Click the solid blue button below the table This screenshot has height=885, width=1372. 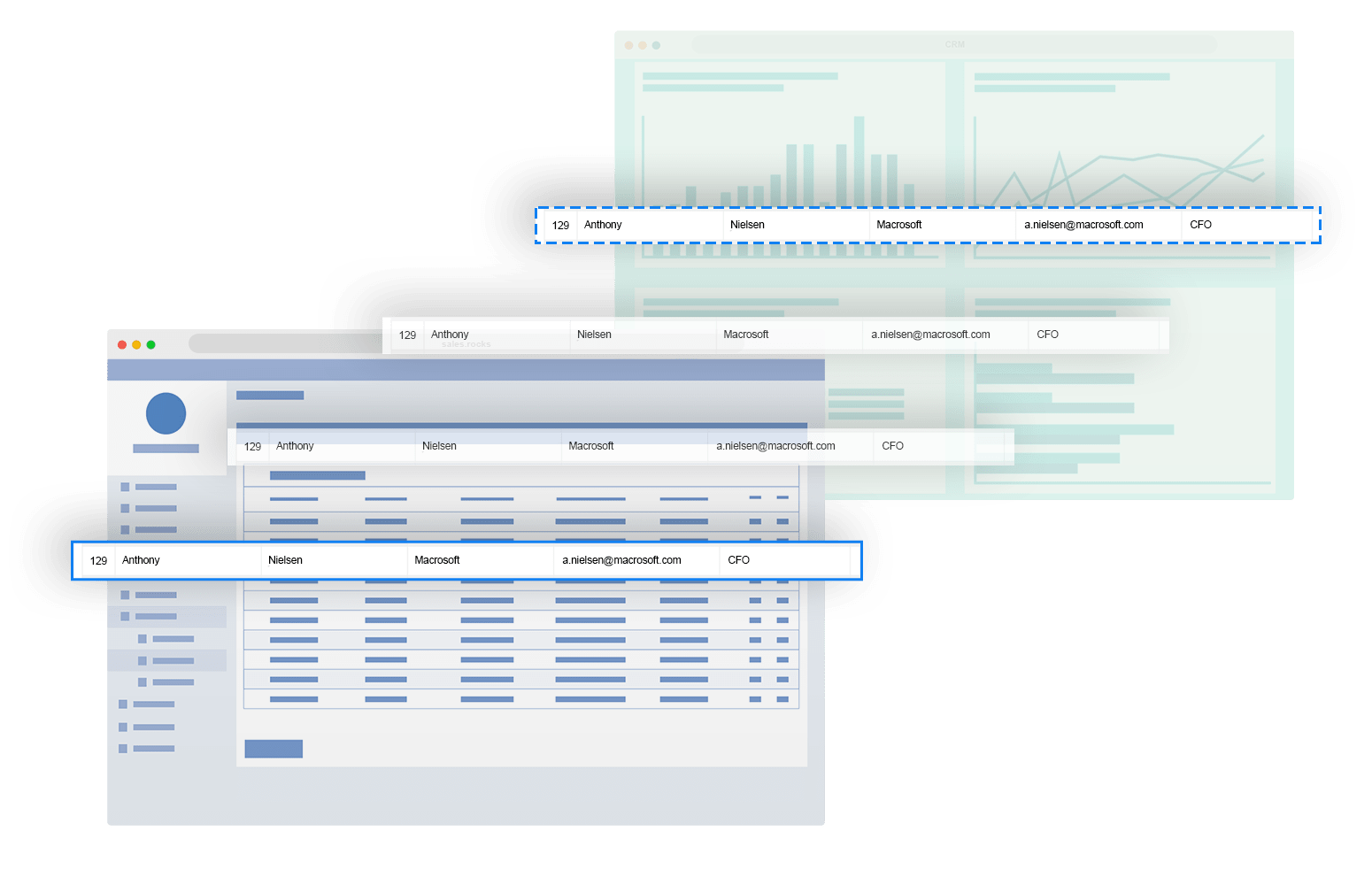pyautogui.click(x=274, y=749)
